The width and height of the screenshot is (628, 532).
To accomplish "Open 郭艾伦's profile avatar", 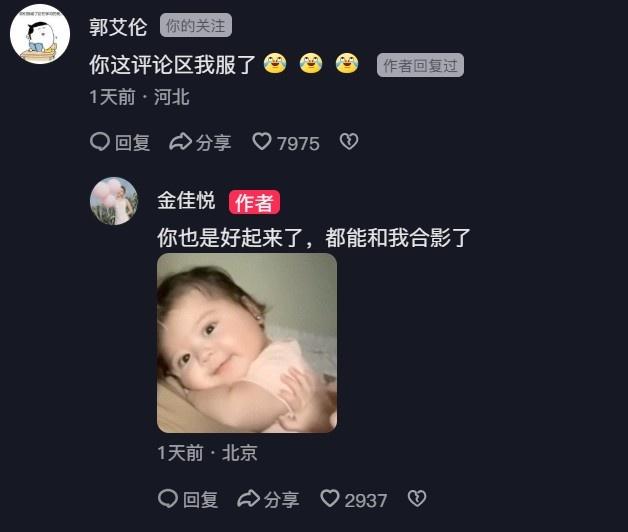I will click(40, 34).
